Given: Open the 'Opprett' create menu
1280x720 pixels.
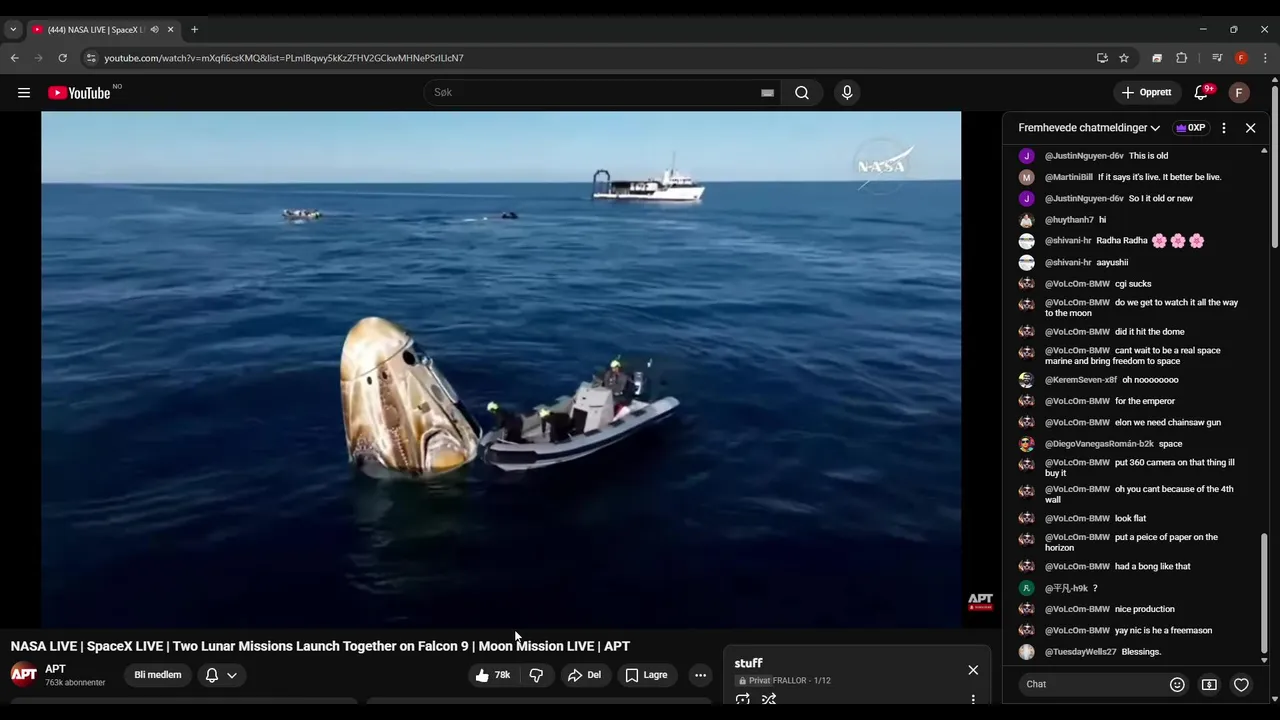Looking at the screenshot, I should point(1147,93).
